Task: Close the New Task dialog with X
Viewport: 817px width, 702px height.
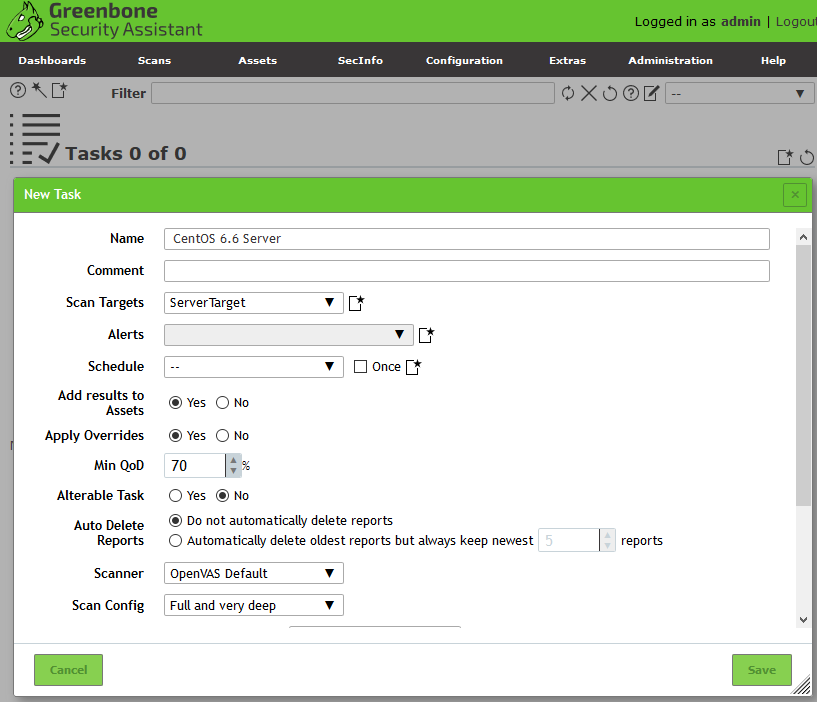Action: click(x=795, y=195)
